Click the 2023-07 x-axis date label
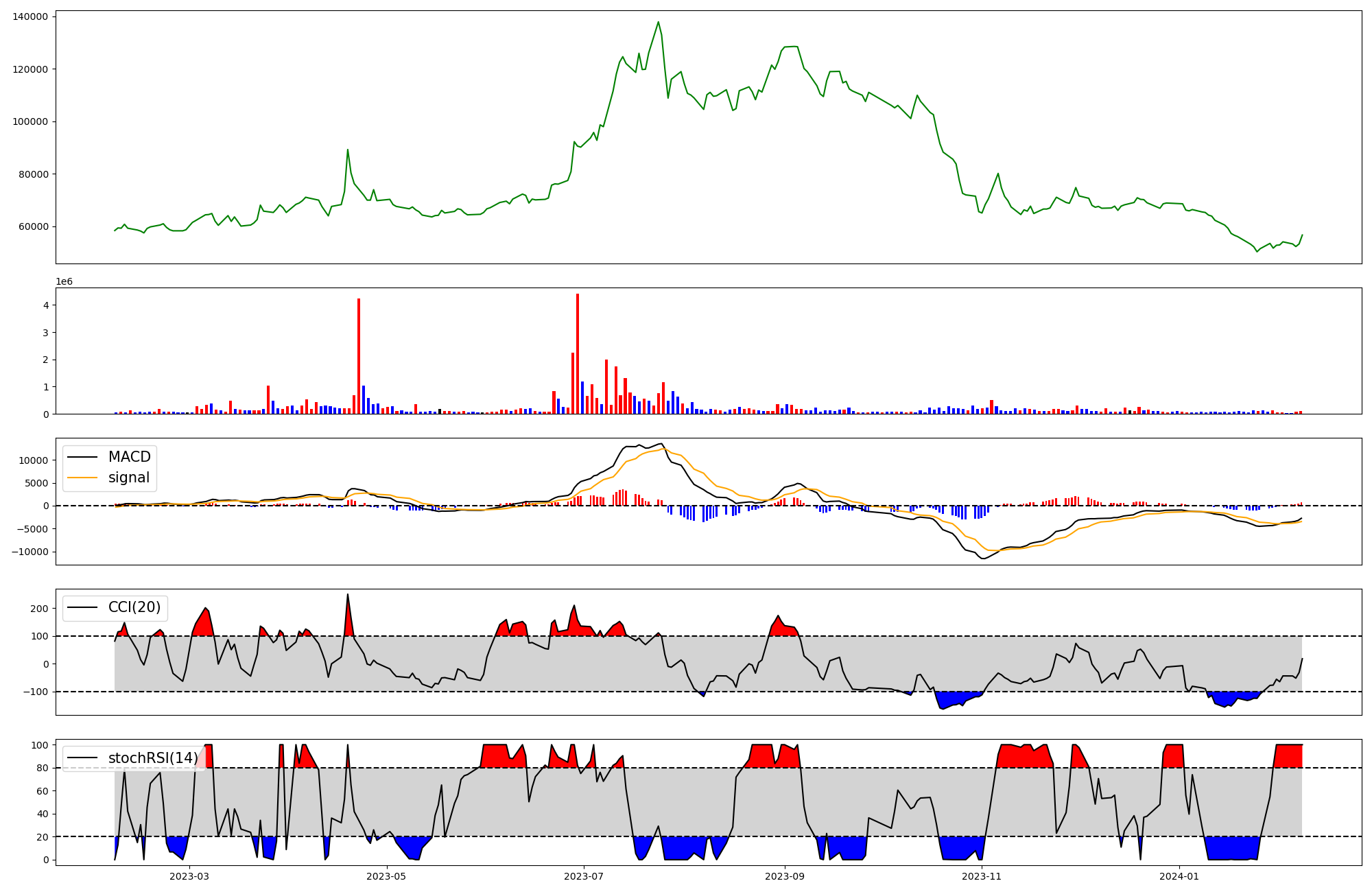The height and width of the screenshot is (892, 1372). pos(584,876)
